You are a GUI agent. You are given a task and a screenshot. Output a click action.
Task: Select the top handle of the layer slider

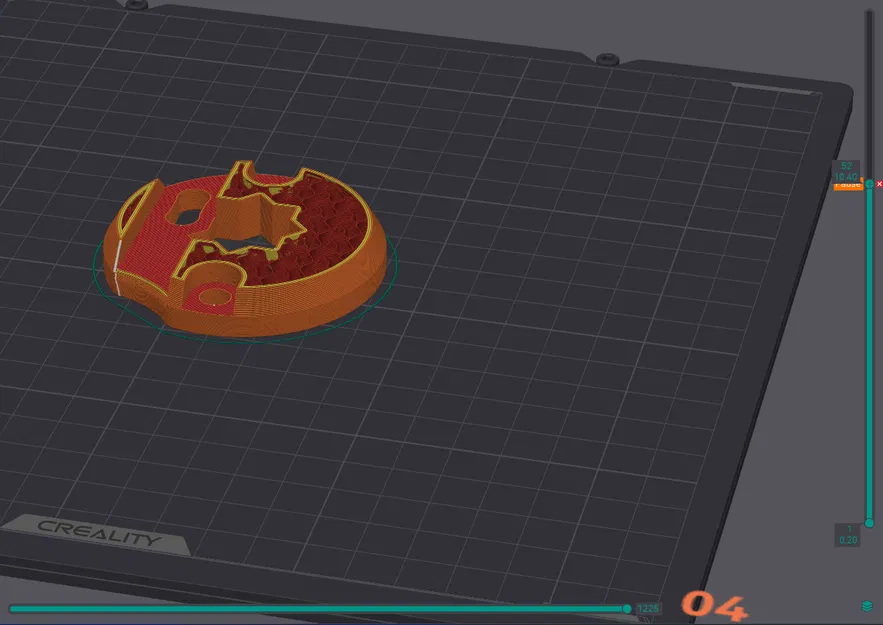868,184
